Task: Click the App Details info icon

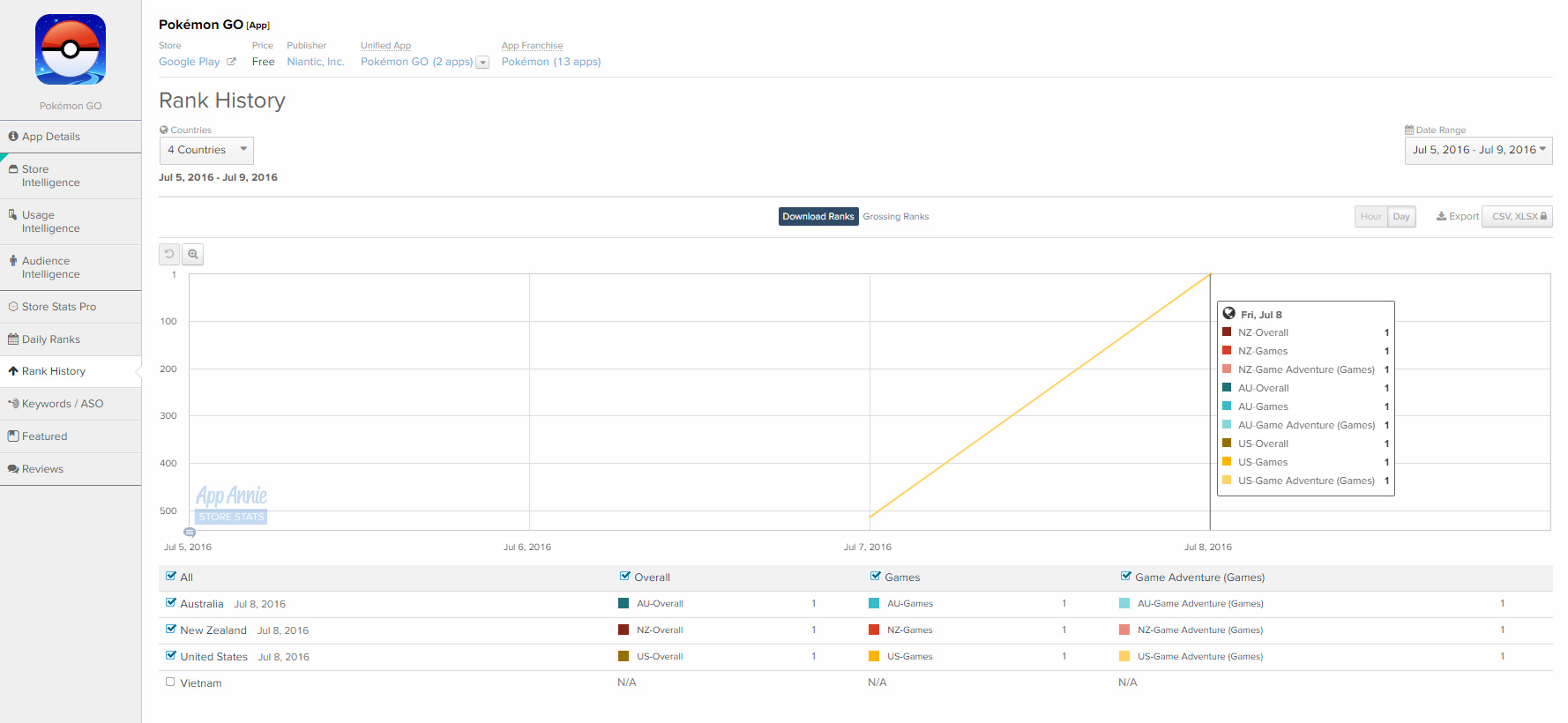Action: 13,137
